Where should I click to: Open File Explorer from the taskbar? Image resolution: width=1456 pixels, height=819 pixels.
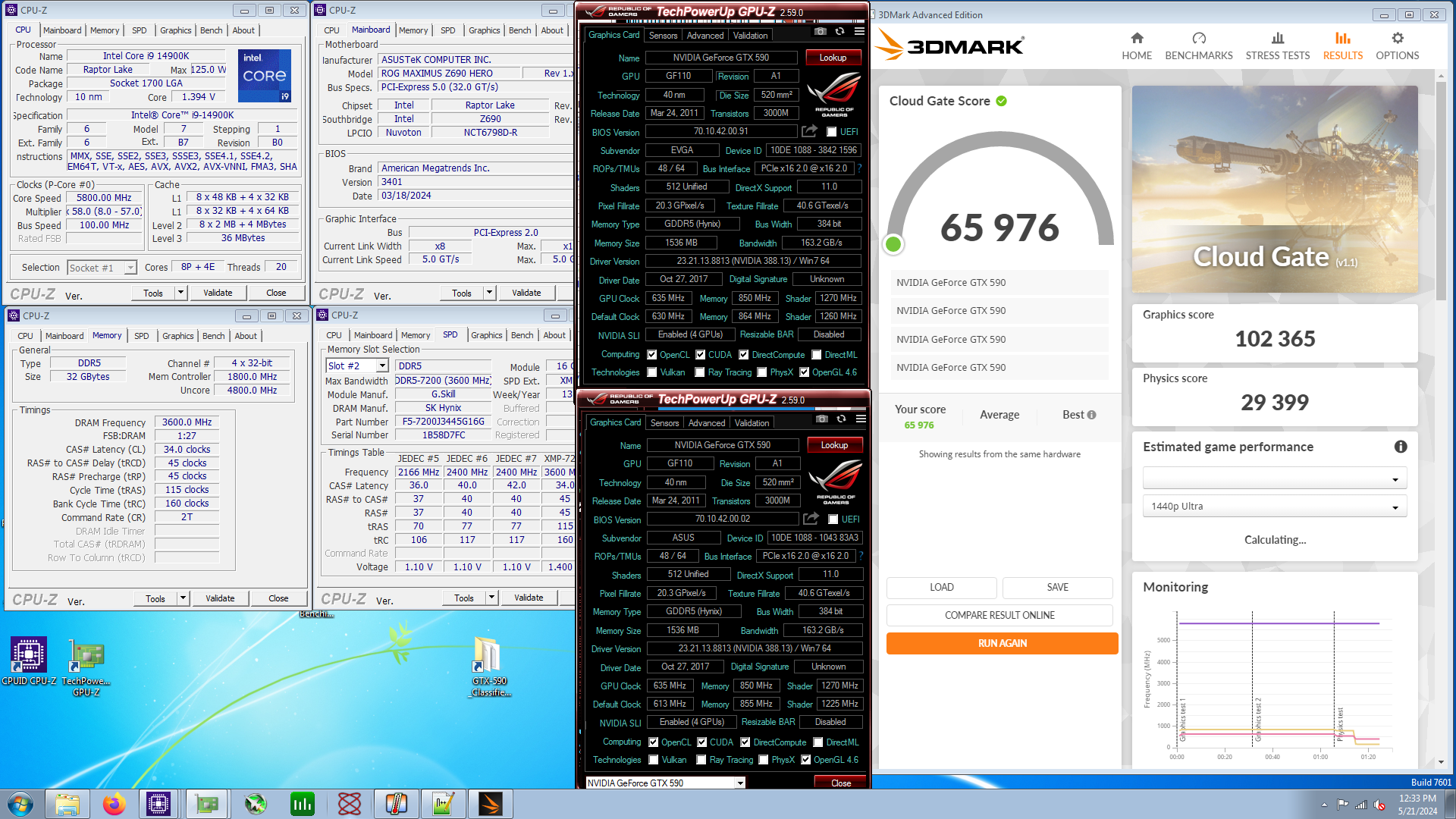coord(67,804)
